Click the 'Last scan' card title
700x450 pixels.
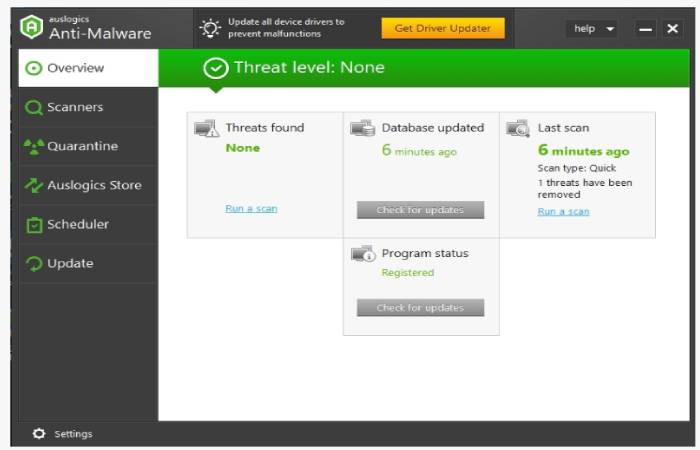pyautogui.click(x=563, y=128)
